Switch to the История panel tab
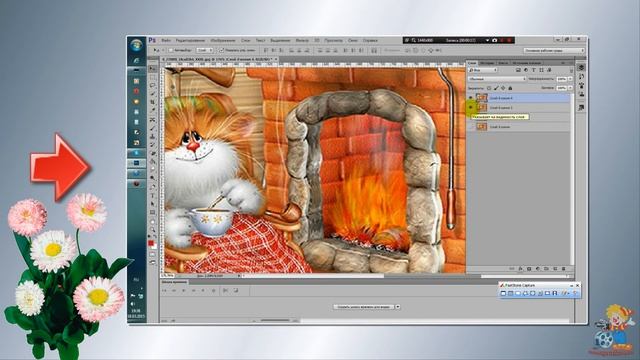Viewport: 640px width, 360px height. (487, 63)
